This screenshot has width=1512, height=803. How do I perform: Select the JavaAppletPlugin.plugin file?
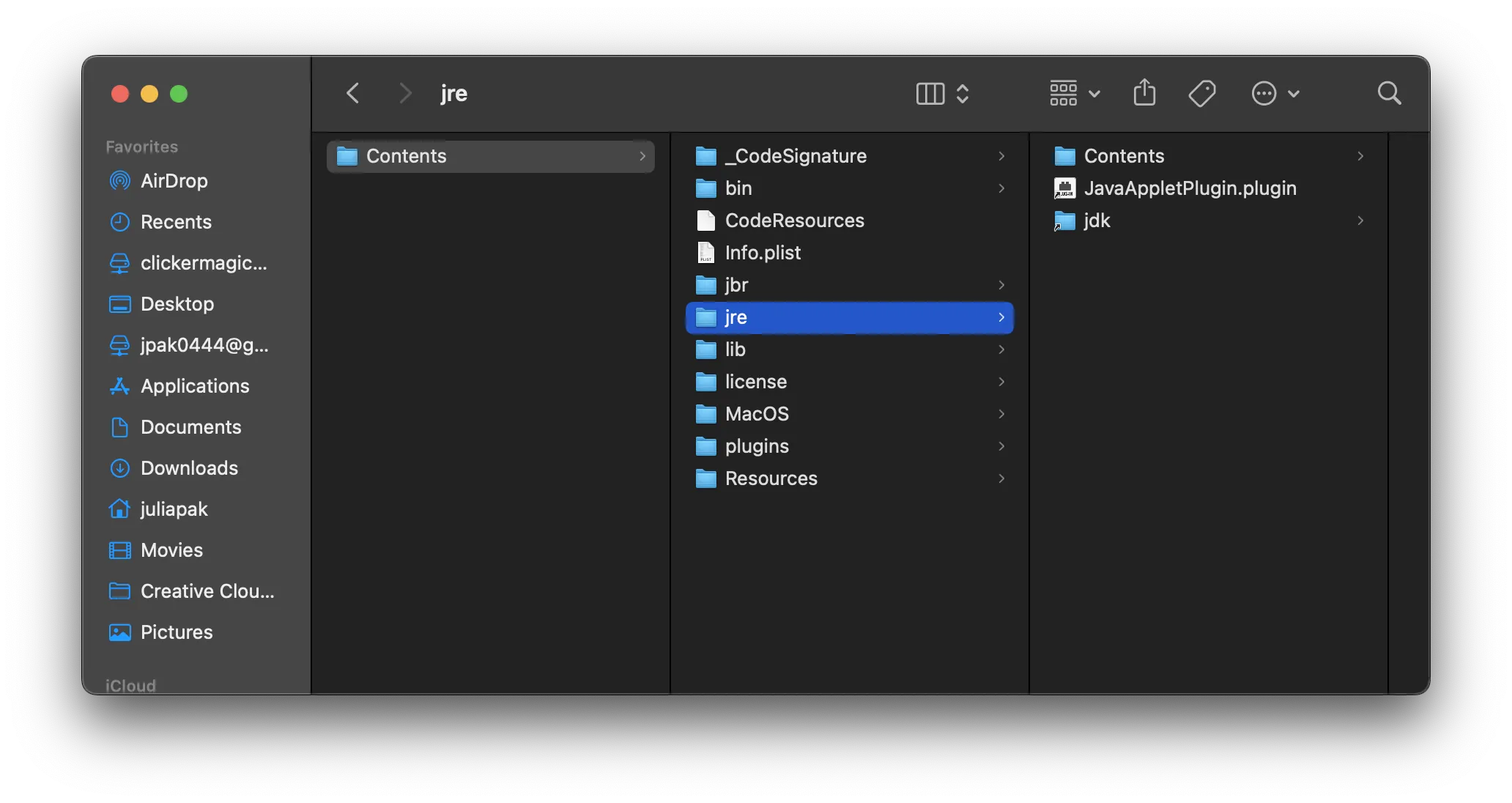click(1190, 188)
